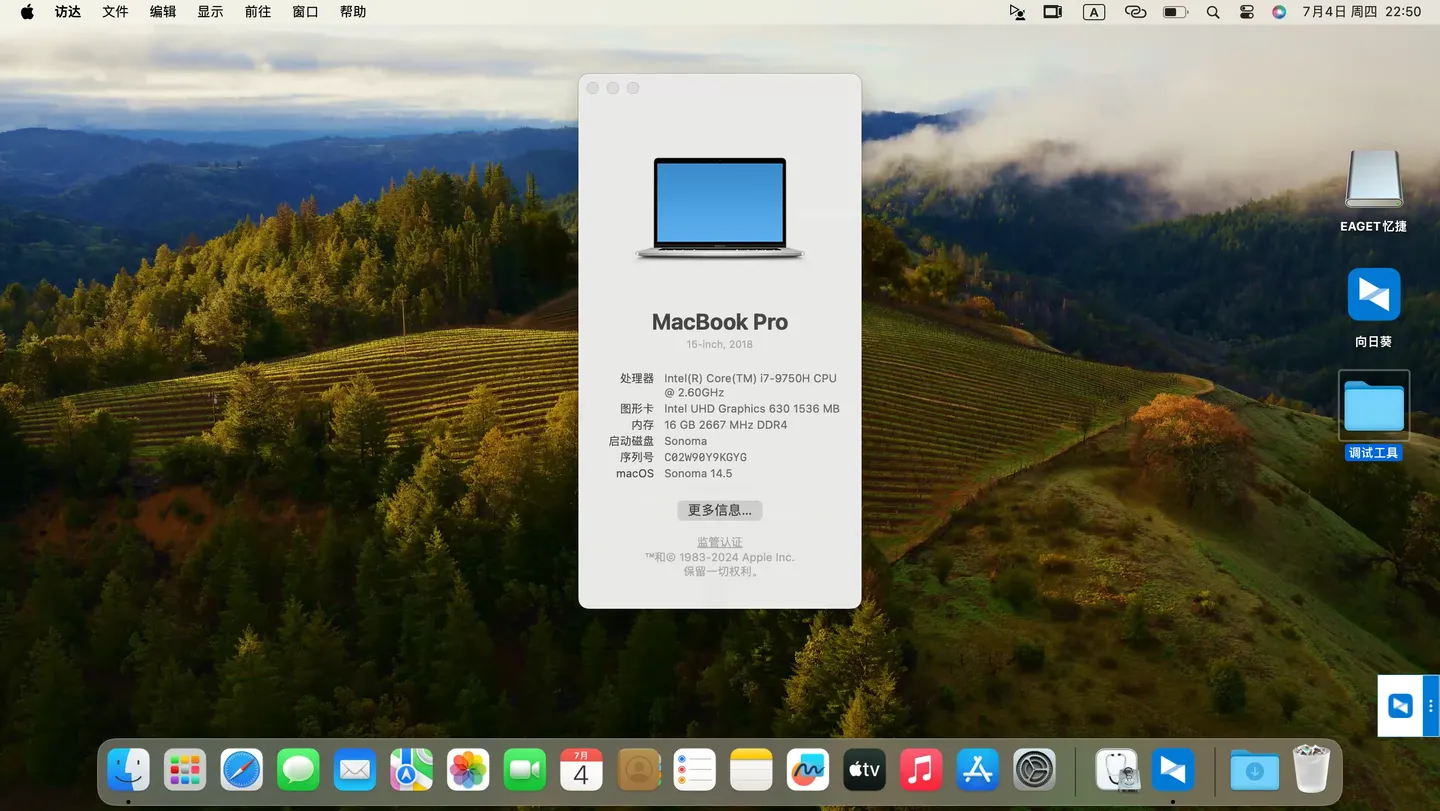Screen dimensions: 1440x811
Task: Open Finder from the Dock
Action: (128, 770)
